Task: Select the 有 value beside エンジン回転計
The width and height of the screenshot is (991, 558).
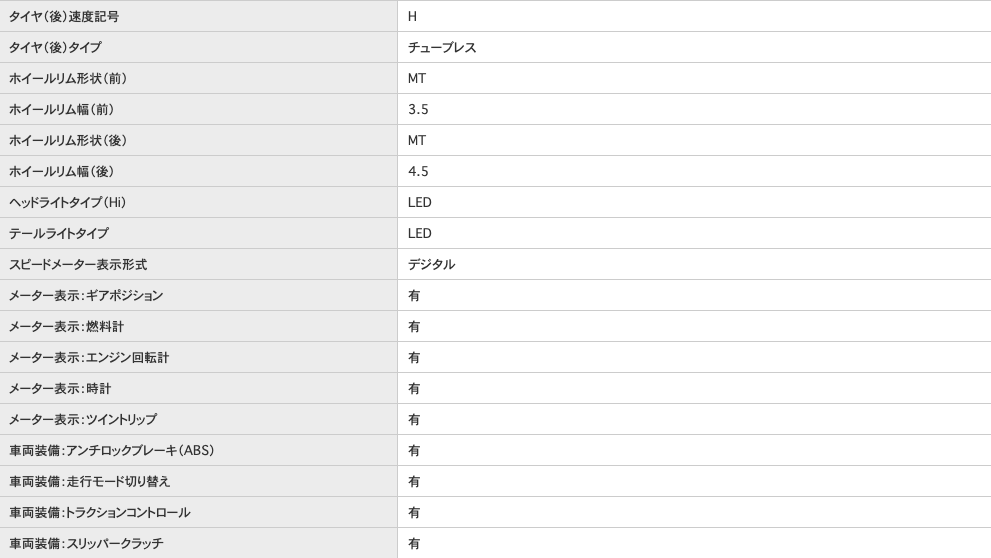Action: pos(414,358)
